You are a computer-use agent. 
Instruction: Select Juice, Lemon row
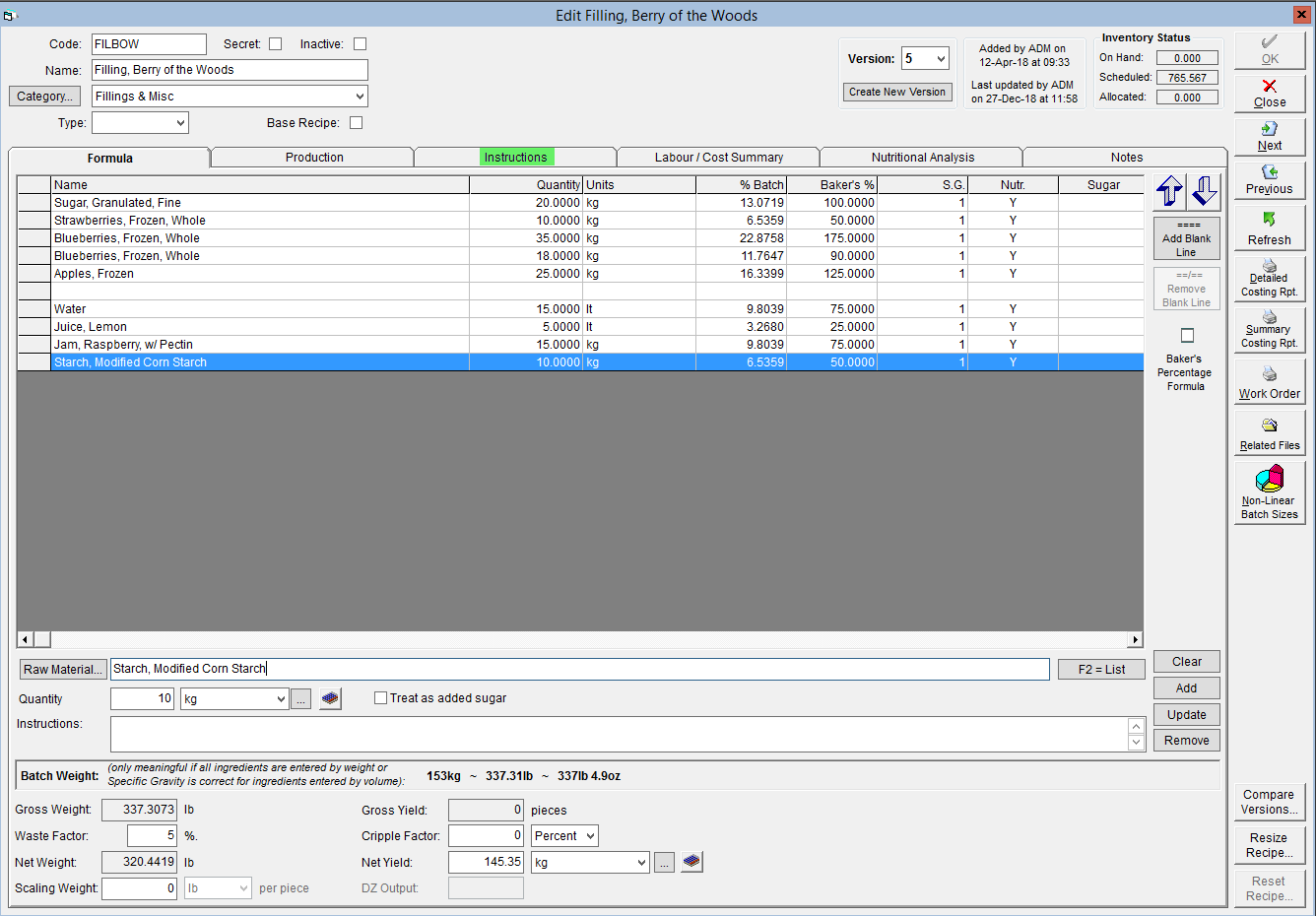click(580, 327)
